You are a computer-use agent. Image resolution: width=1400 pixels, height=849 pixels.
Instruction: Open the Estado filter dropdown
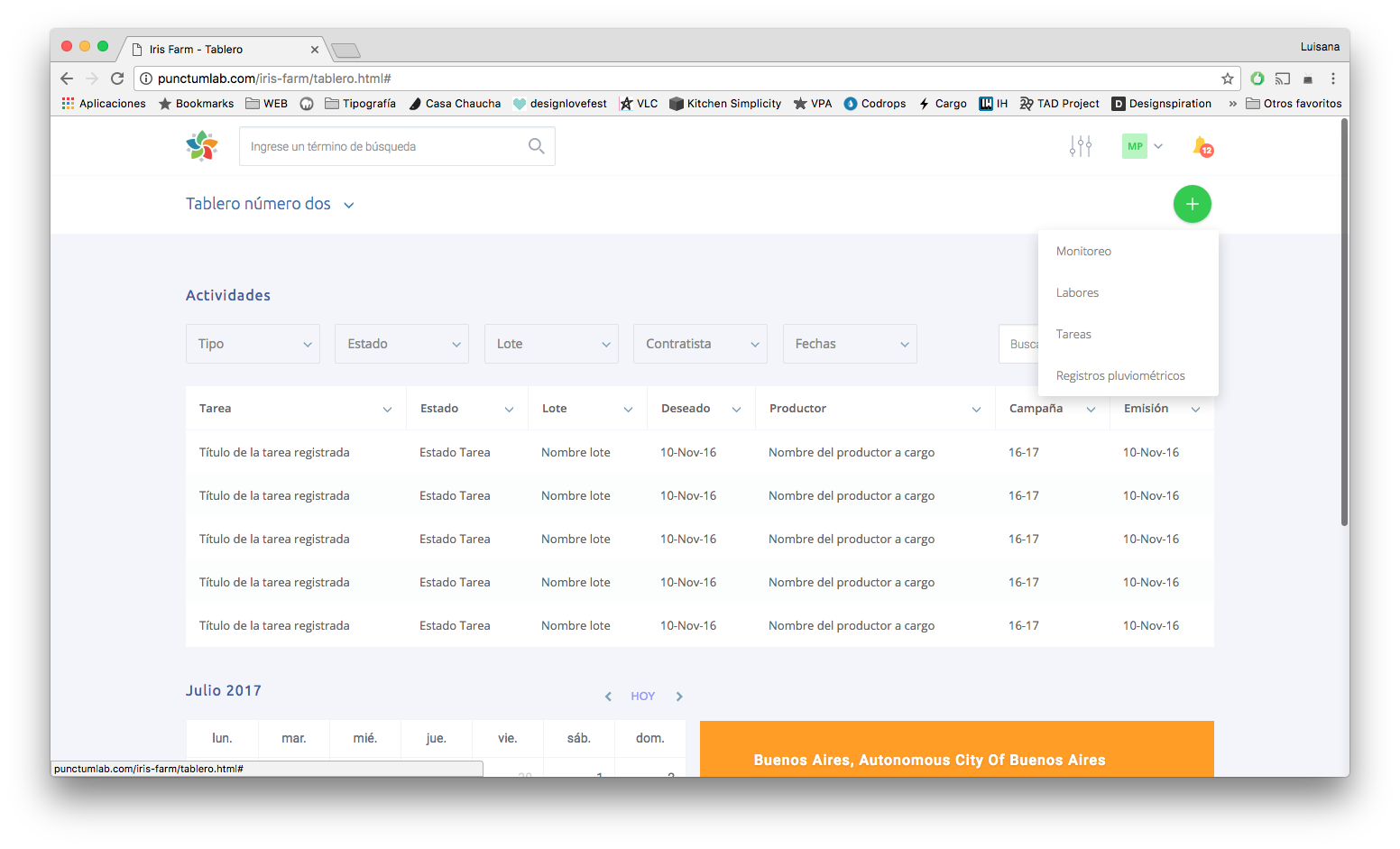click(x=401, y=344)
